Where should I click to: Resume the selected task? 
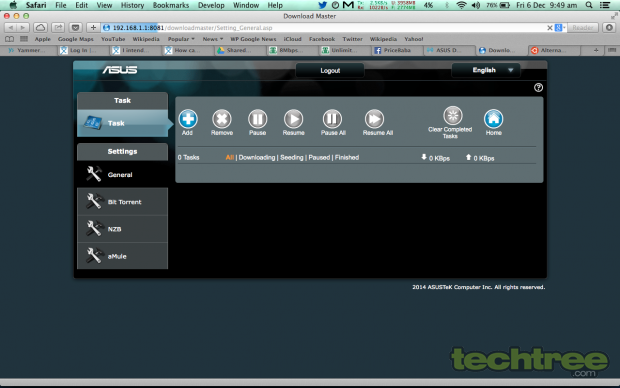(293, 119)
